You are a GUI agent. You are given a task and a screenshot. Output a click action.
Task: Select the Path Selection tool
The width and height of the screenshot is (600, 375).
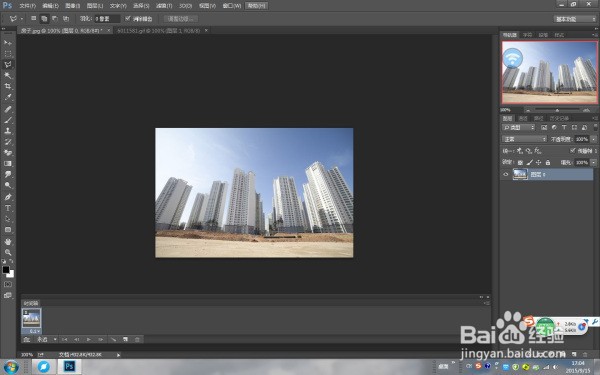click(x=8, y=219)
